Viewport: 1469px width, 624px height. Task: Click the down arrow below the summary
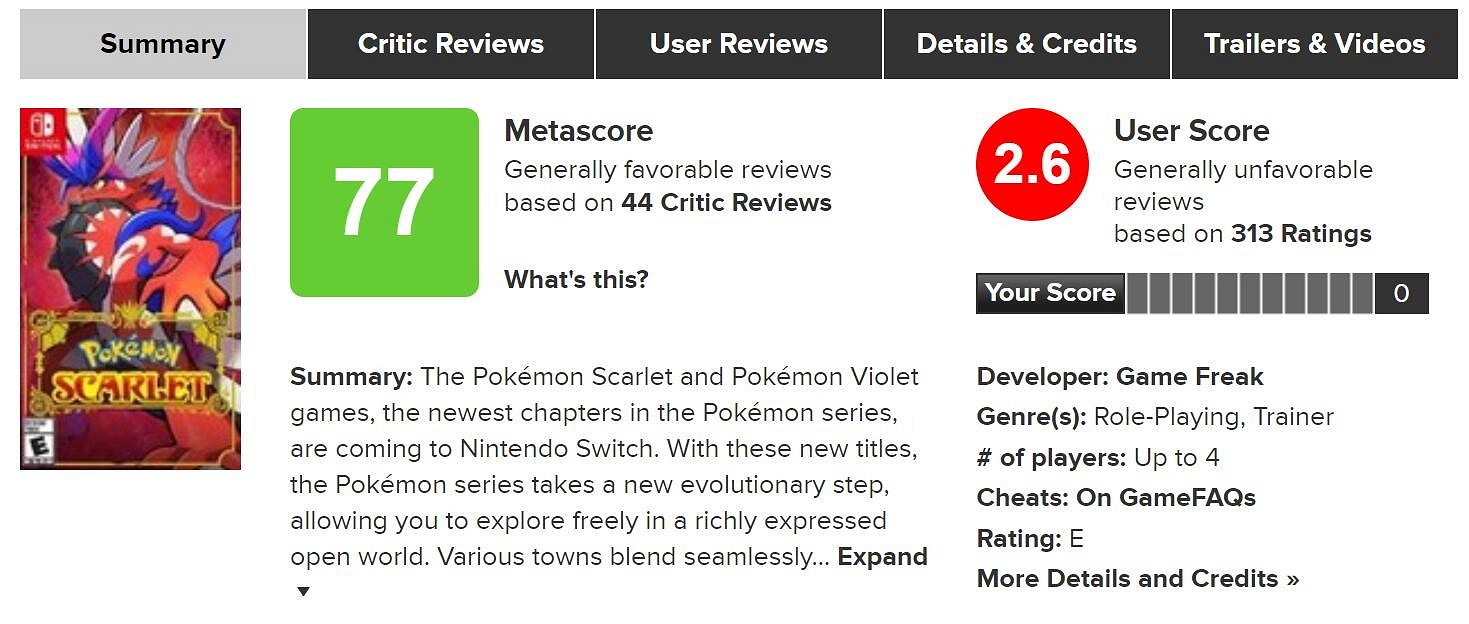click(303, 592)
